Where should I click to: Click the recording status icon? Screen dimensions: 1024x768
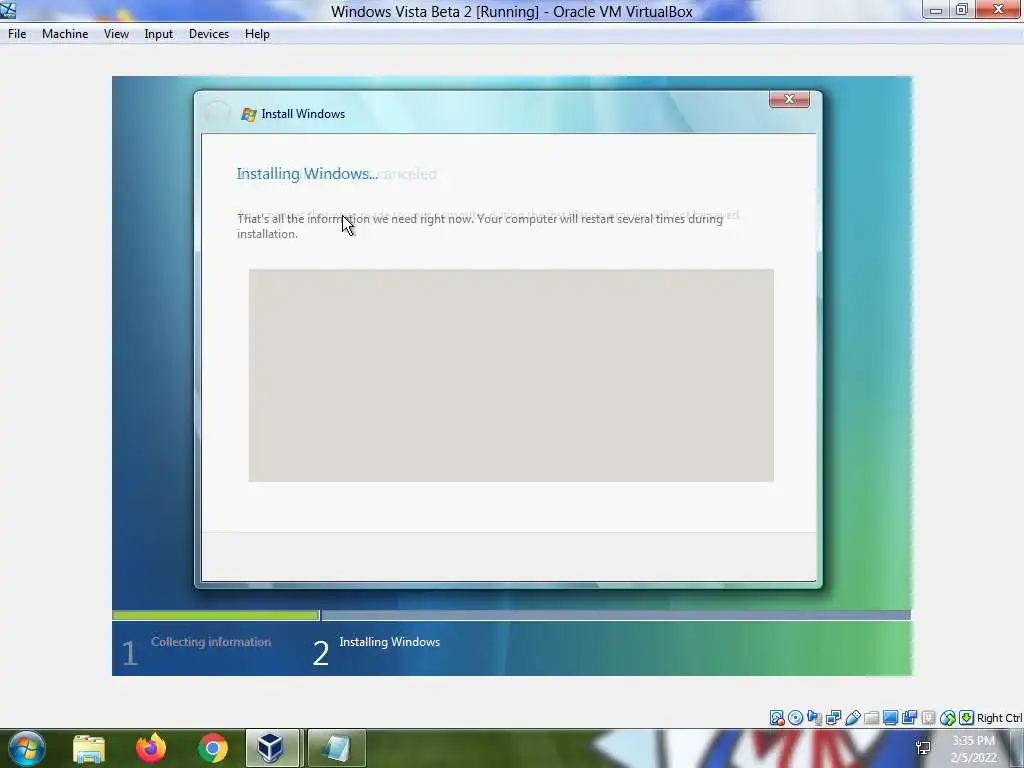[x=909, y=718]
